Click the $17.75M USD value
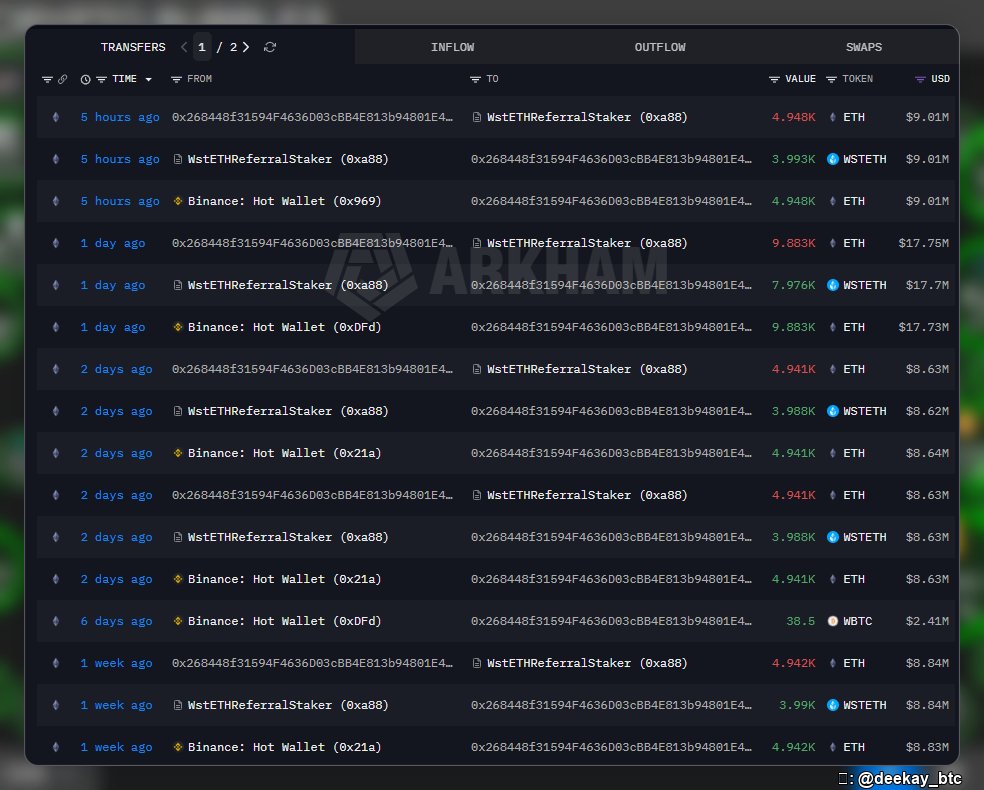Viewport: 984px width, 790px height. click(923, 243)
